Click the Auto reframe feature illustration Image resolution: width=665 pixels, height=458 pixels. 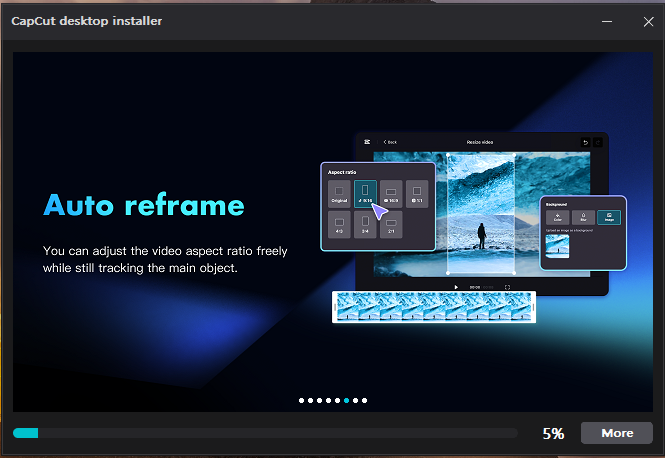click(x=473, y=227)
